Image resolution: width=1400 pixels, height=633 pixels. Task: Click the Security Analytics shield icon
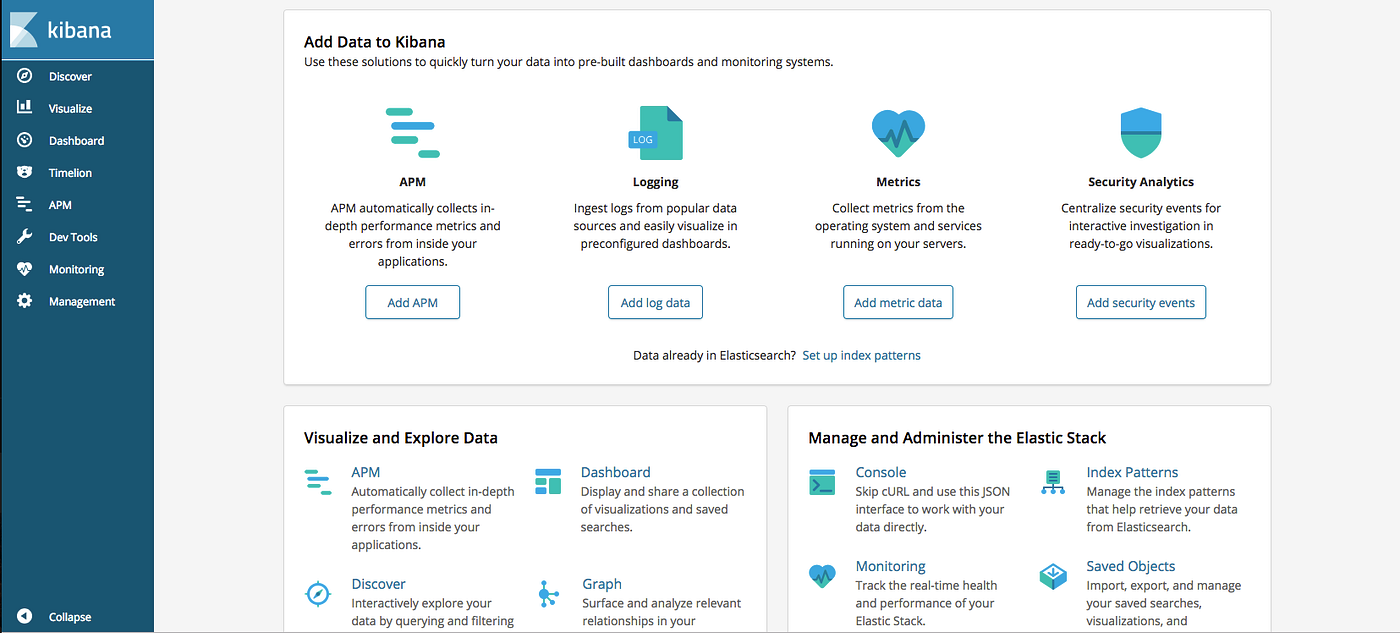[x=1140, y=131]
